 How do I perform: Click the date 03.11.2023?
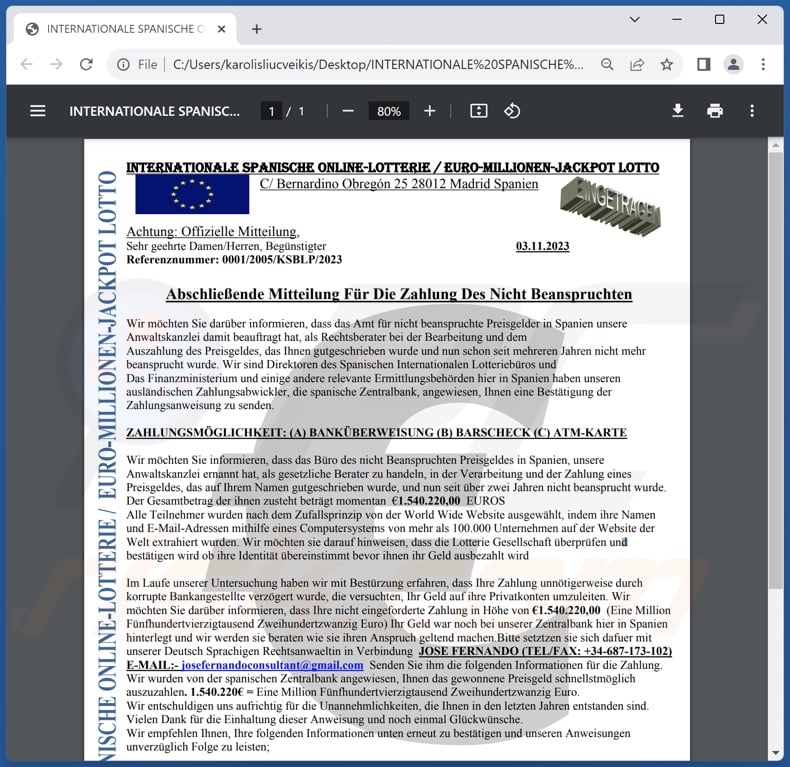point(543,246)
